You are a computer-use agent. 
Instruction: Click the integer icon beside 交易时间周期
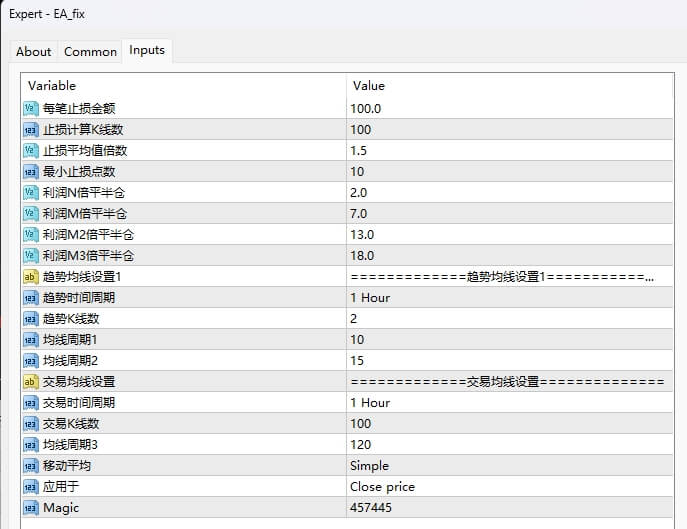pos(31,403)
